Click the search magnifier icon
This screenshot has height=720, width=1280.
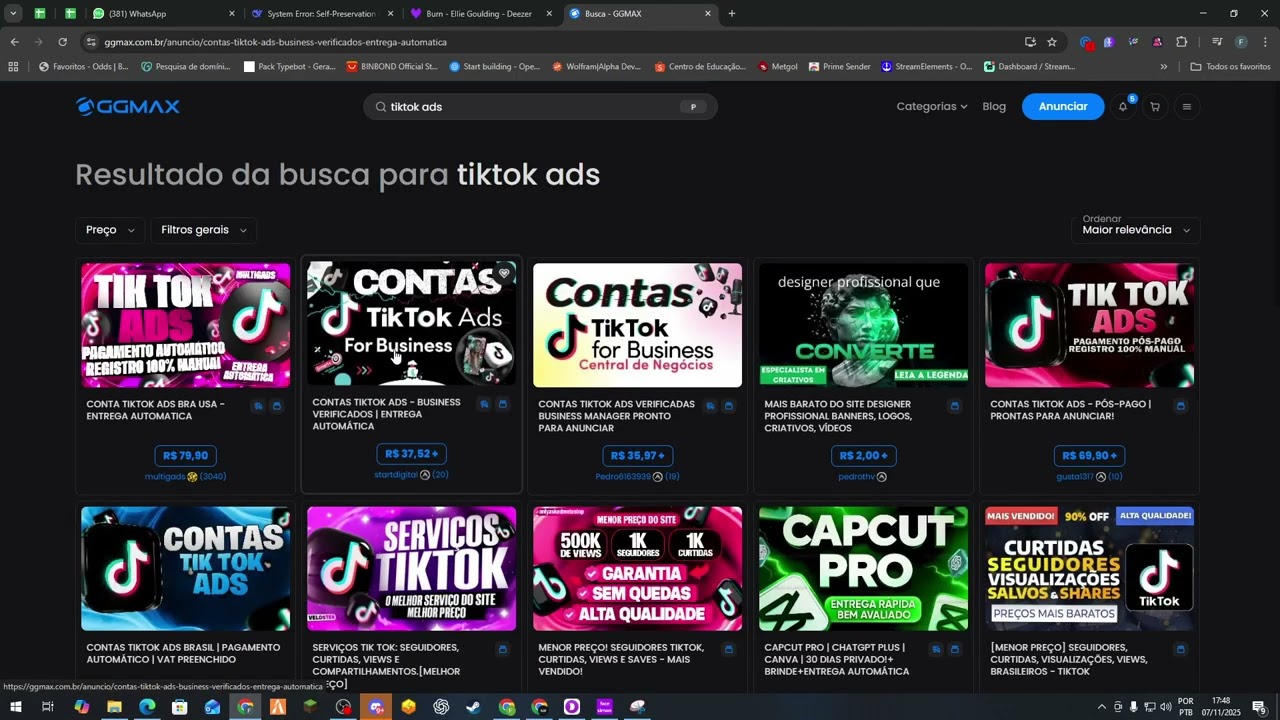pyautogui.click(x=381, y=107)
